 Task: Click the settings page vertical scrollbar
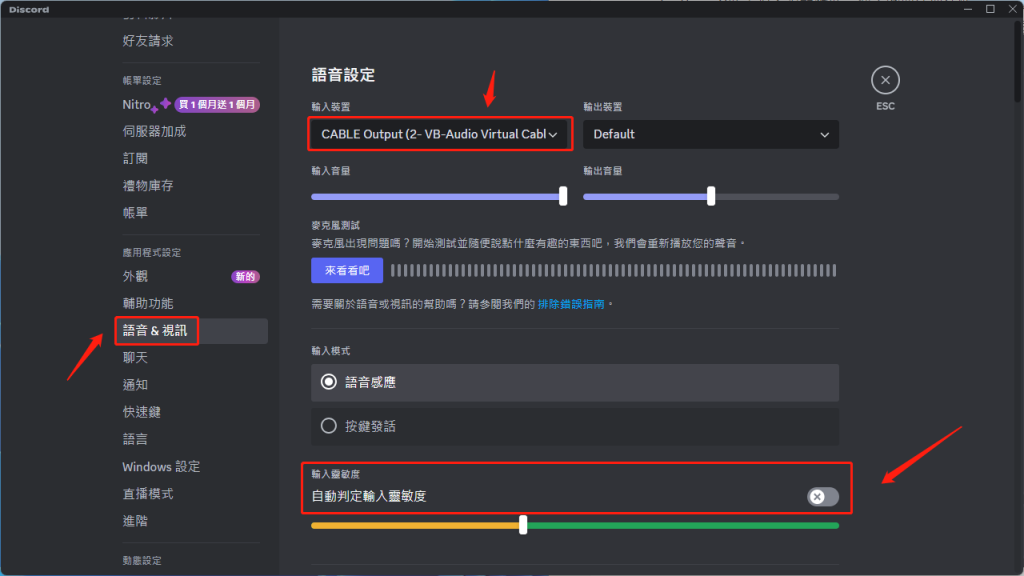click(x=1018, y=62)
